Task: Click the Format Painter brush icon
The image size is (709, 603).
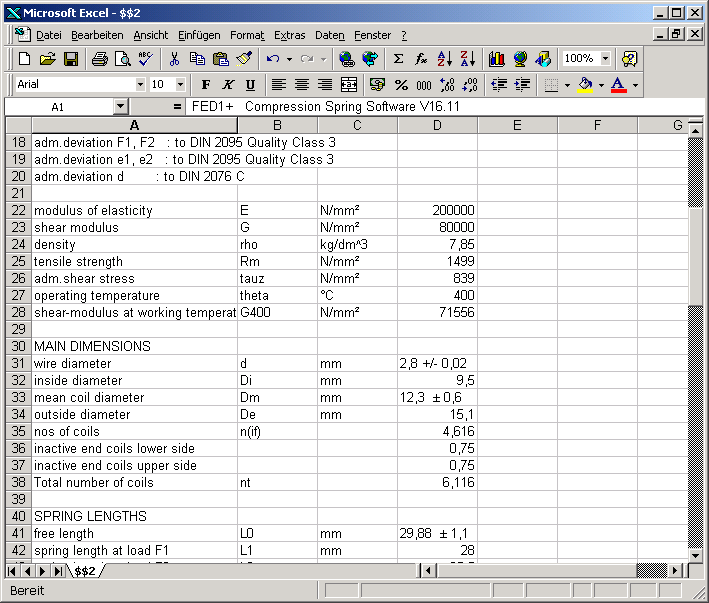Action: coord(244,59)
